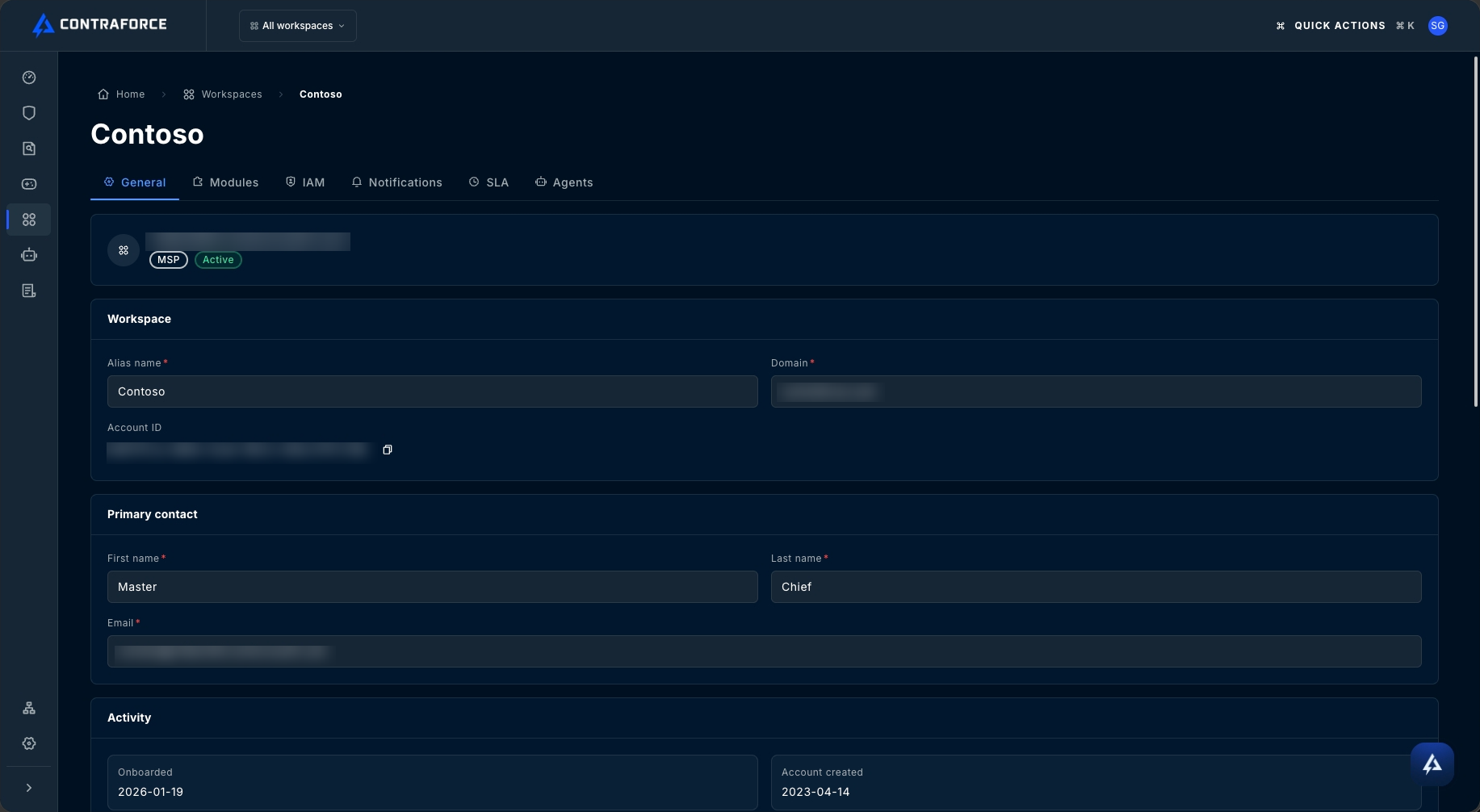Switch to the Modules tab
Image resolution: width=1480 pixels, height=812 pixels.
[225, 182]
